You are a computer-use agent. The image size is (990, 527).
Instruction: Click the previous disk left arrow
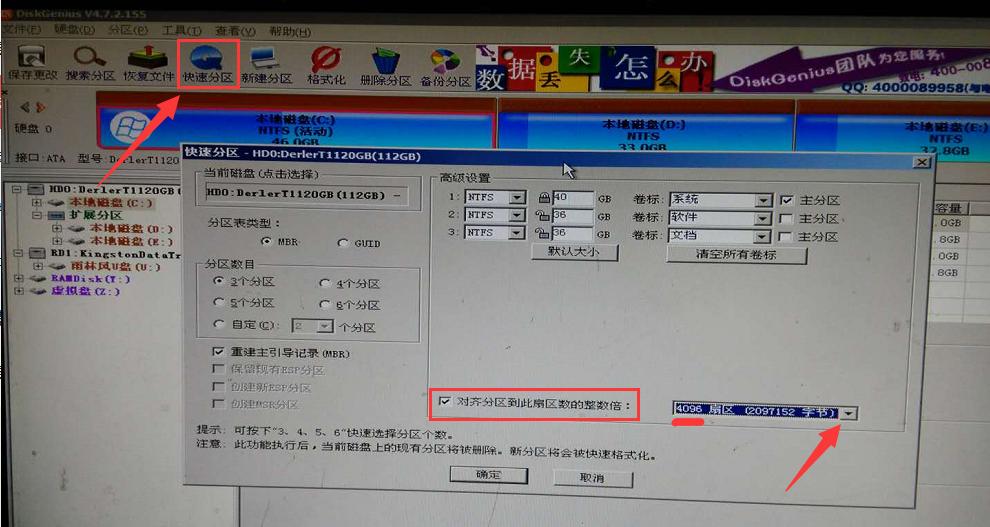[25, 107]
